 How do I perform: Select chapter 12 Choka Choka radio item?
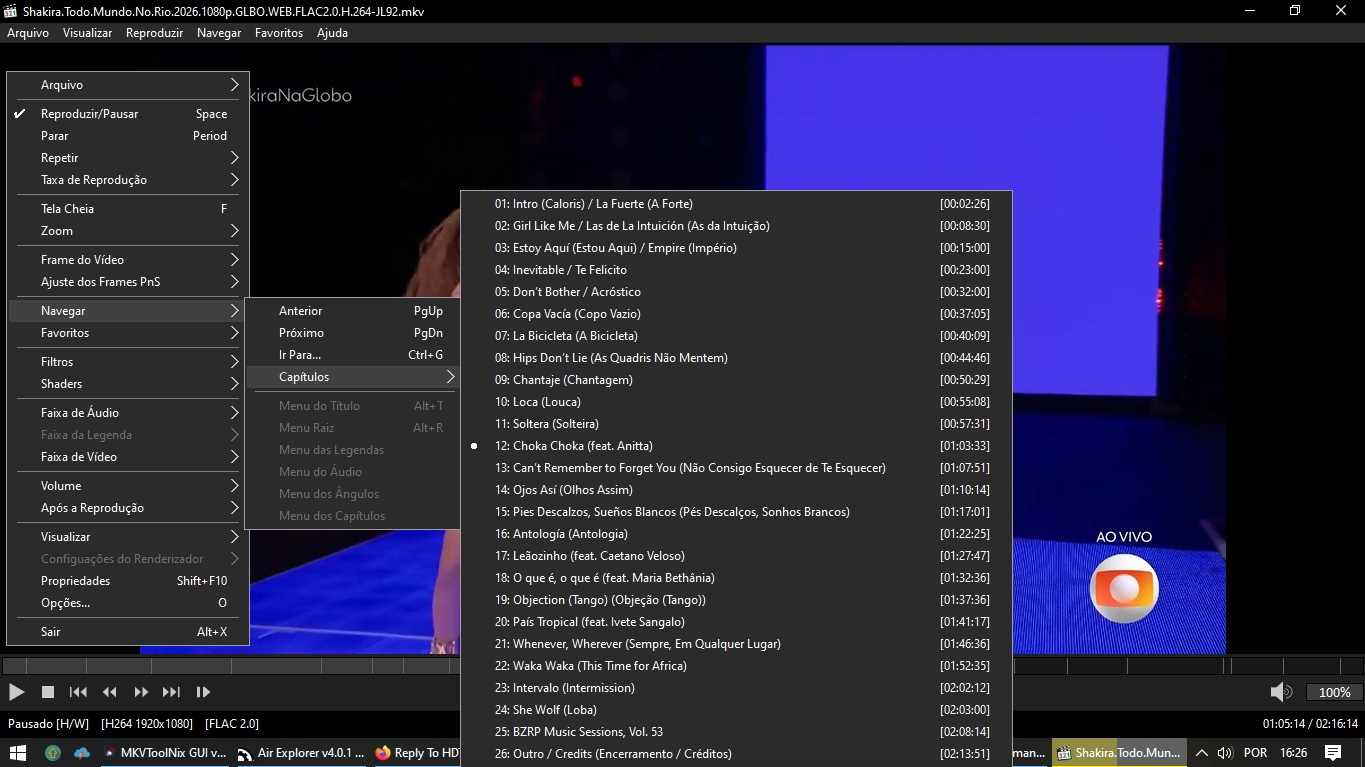736,446
